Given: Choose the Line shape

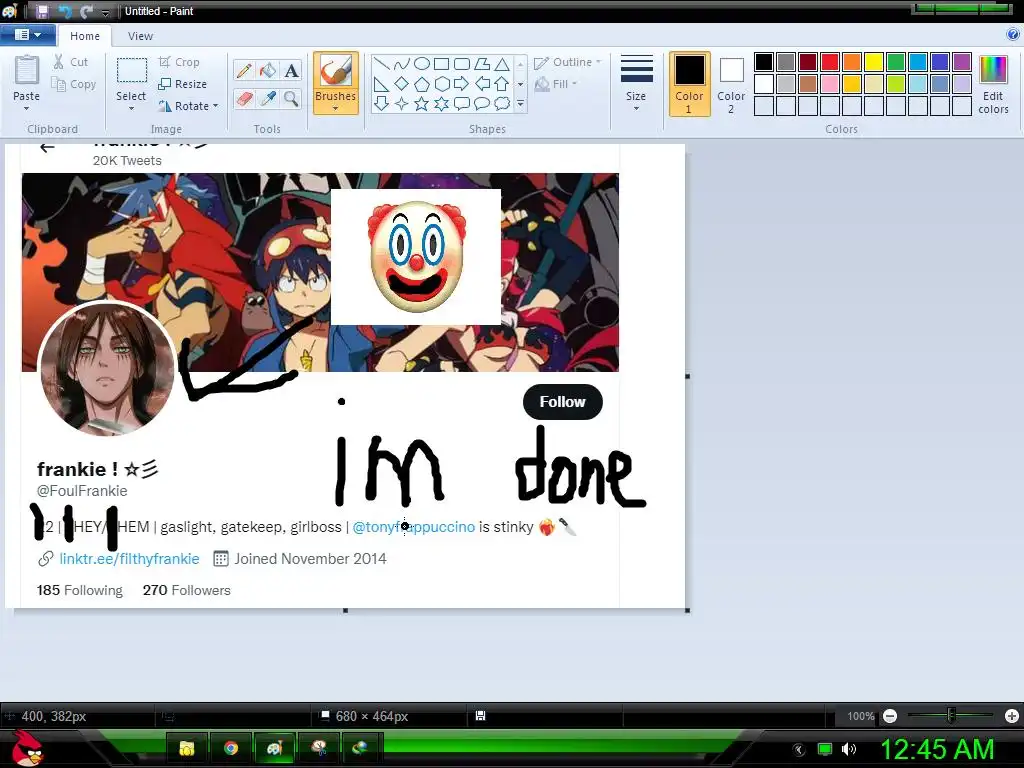Looking at the screenshot, I should 381,63.
